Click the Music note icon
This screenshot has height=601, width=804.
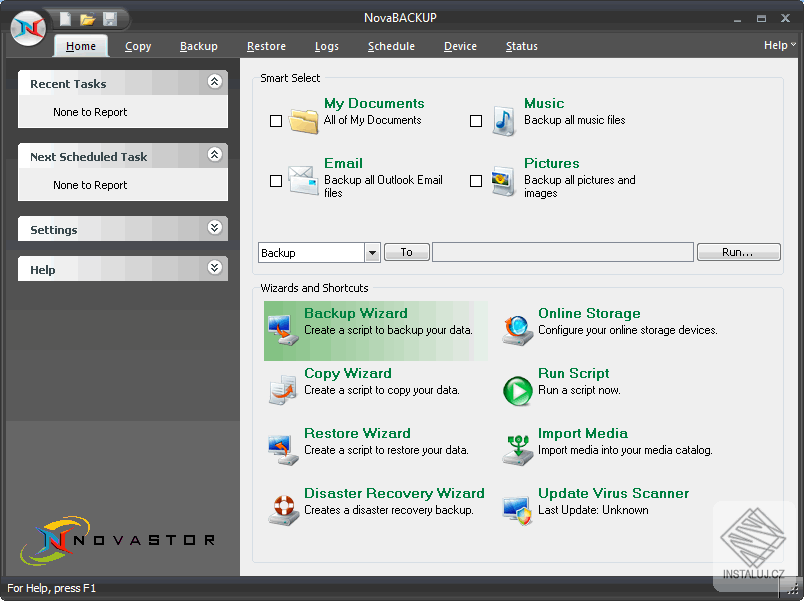point(504,121)
